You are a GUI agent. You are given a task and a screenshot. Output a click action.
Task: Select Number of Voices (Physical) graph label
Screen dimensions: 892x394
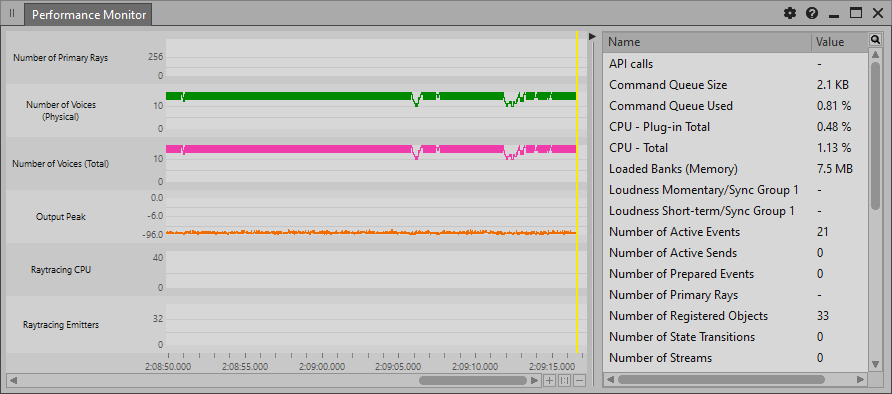[61, 111]
